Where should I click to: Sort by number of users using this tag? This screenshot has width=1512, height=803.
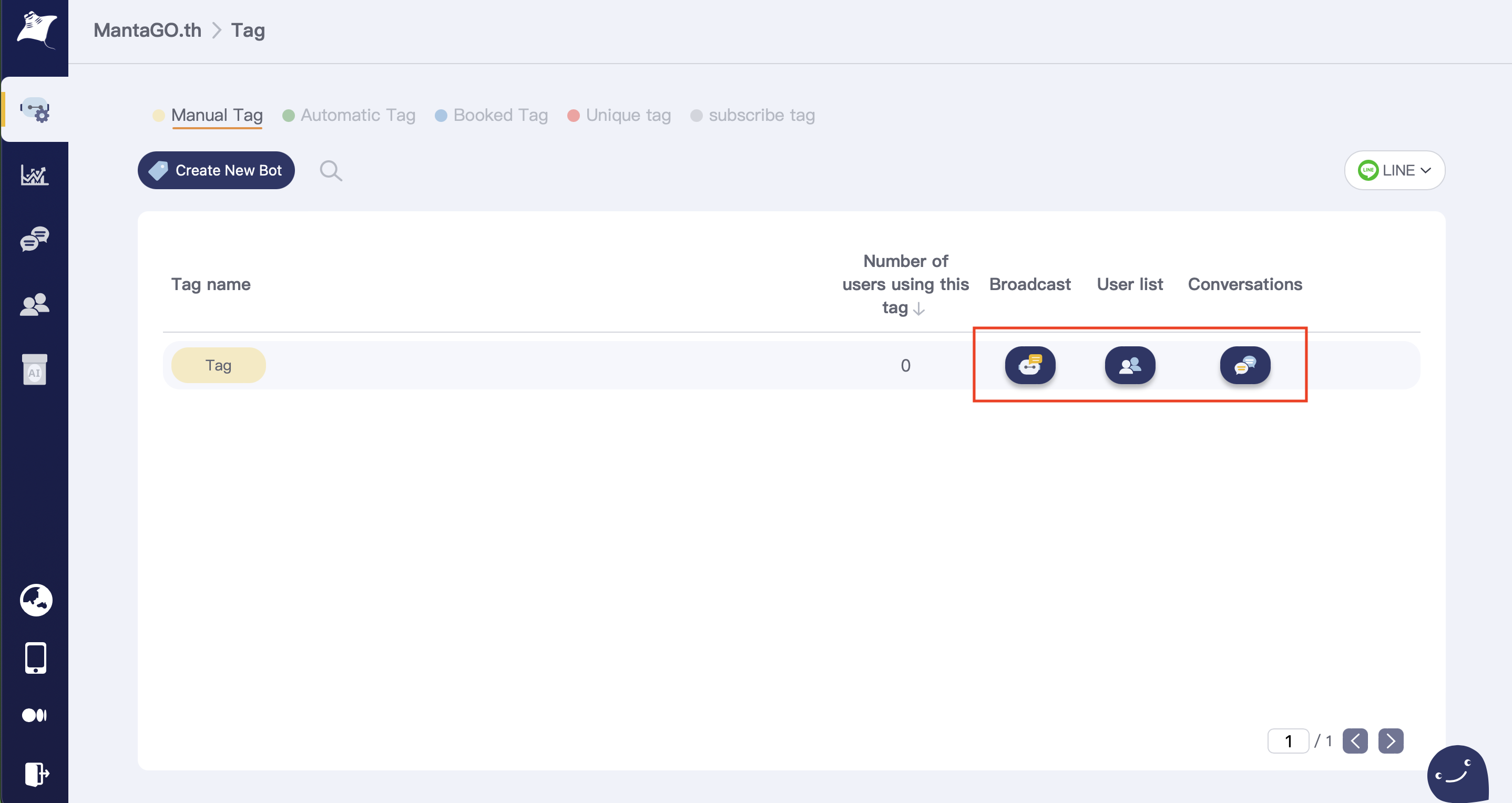pos(919,308)
